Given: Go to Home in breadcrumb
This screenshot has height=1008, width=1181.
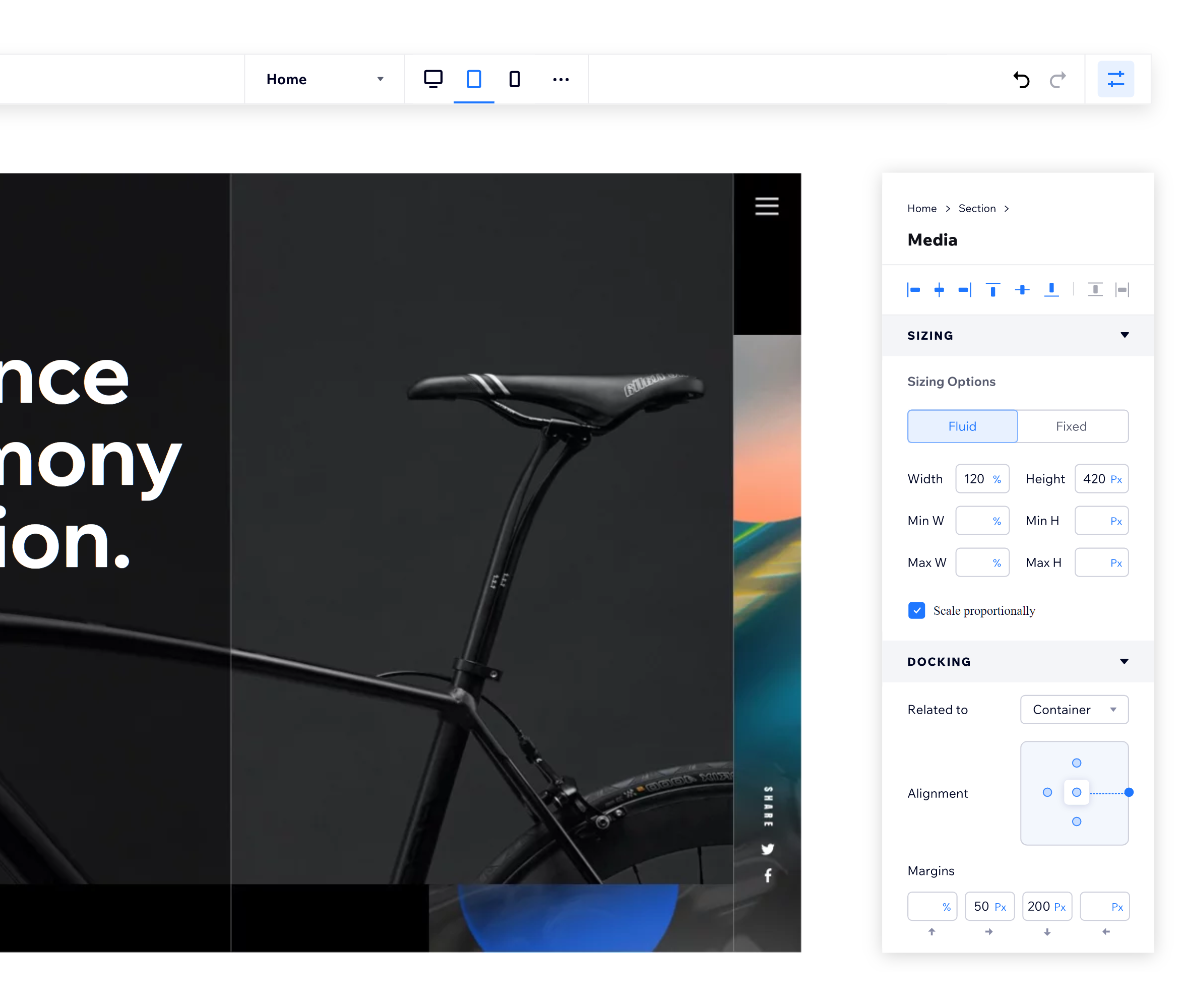Looking at the screenshot, I should pos(921,209).
